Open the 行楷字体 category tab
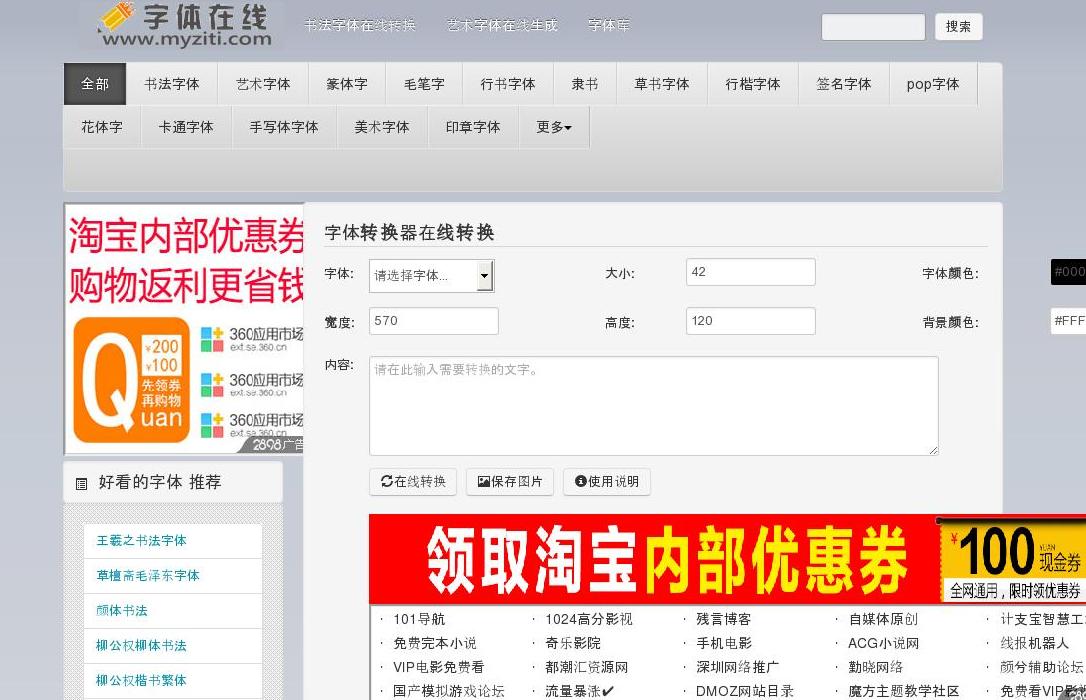The width and height of the screenshot is (1086, 700). click(x=753, y=84)
